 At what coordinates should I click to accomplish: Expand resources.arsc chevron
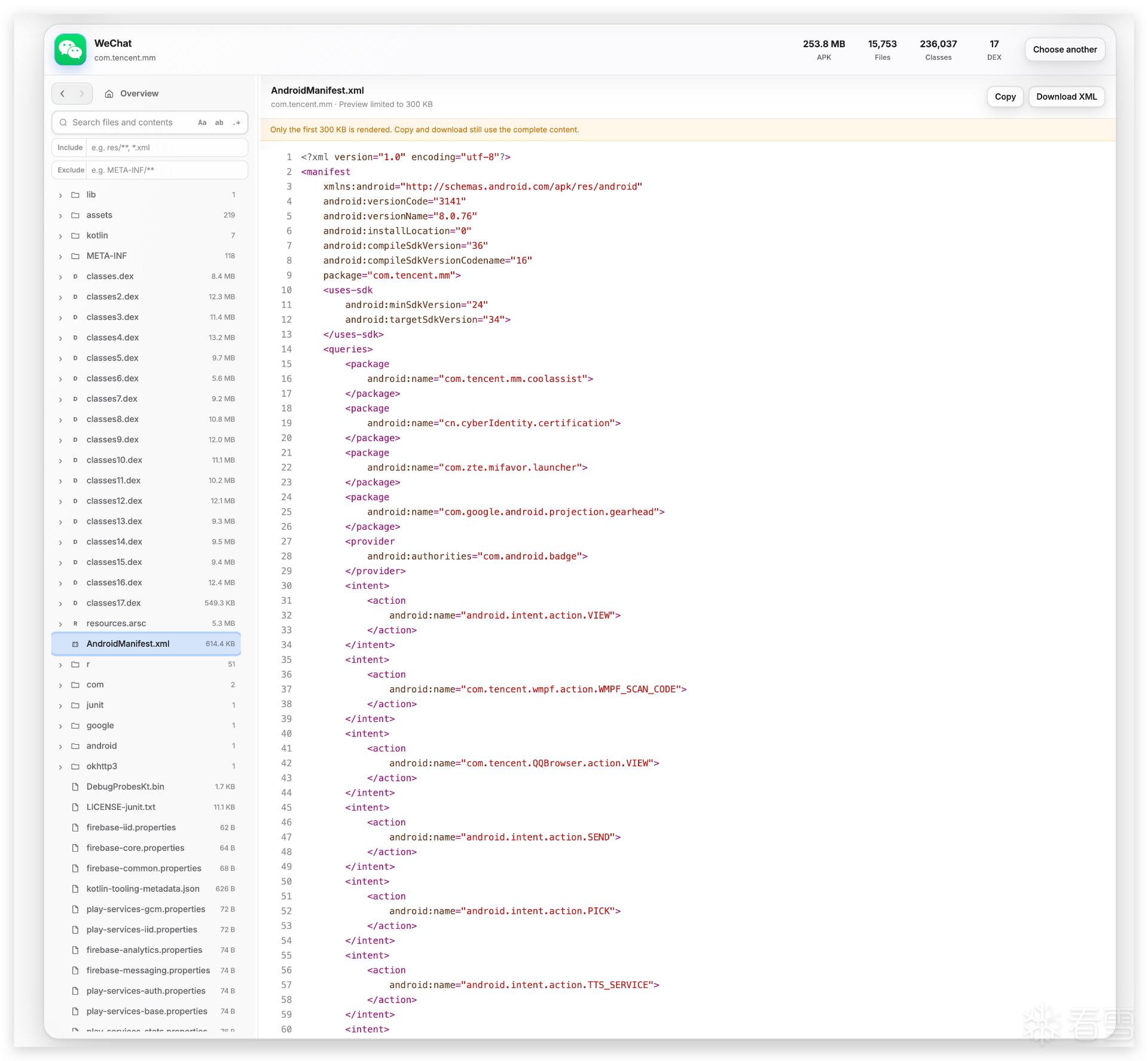click(60, 624)
